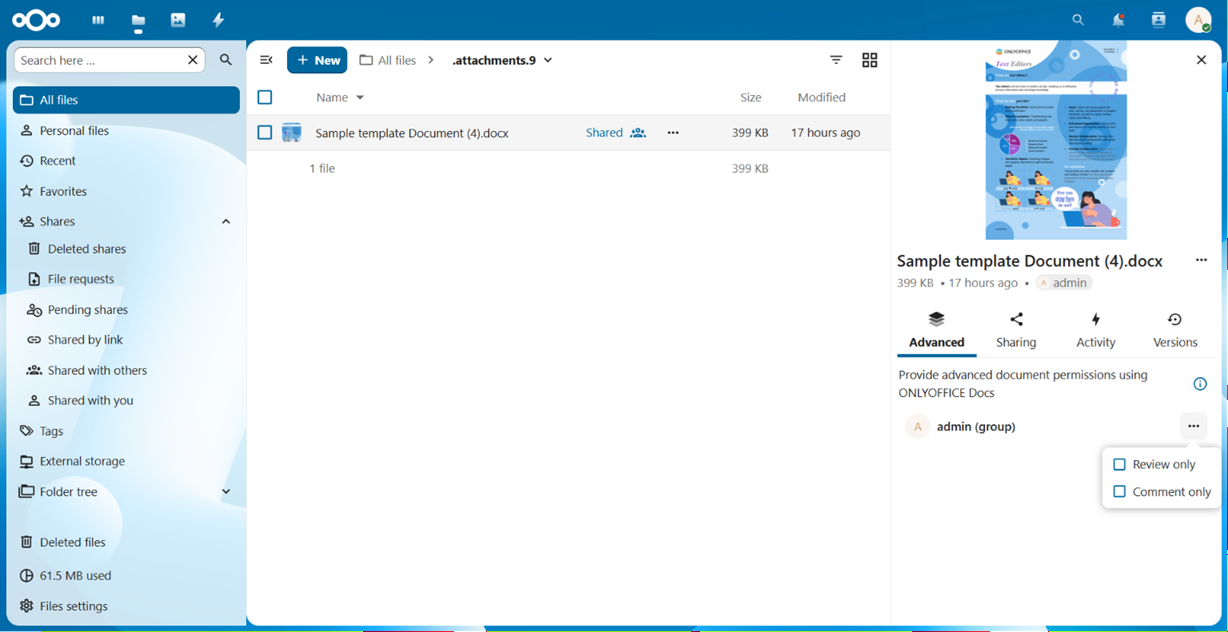
Task: Open the Activity app icon in header
Action: (218, 20)
